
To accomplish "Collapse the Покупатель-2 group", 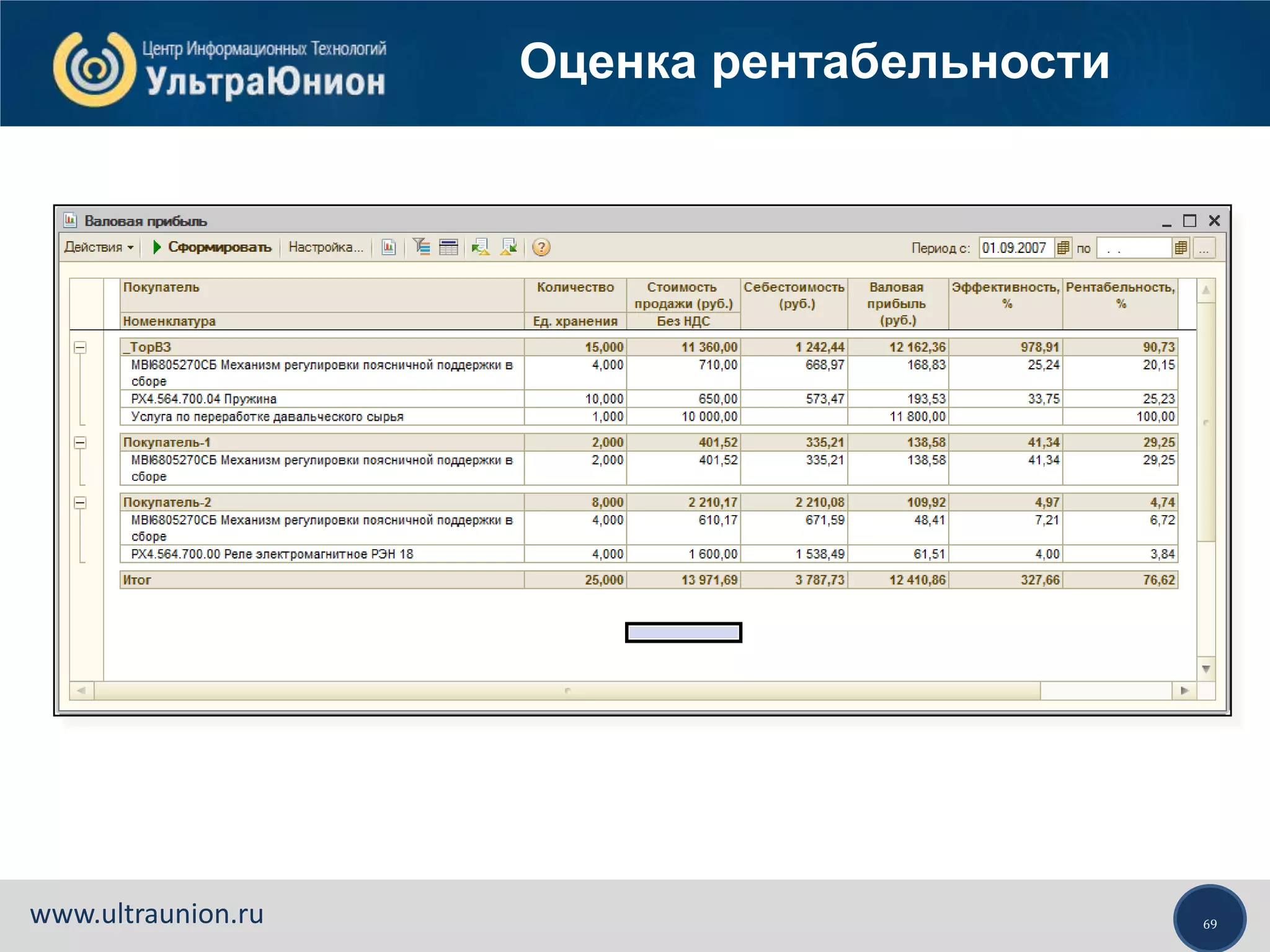I will (80, 503).
